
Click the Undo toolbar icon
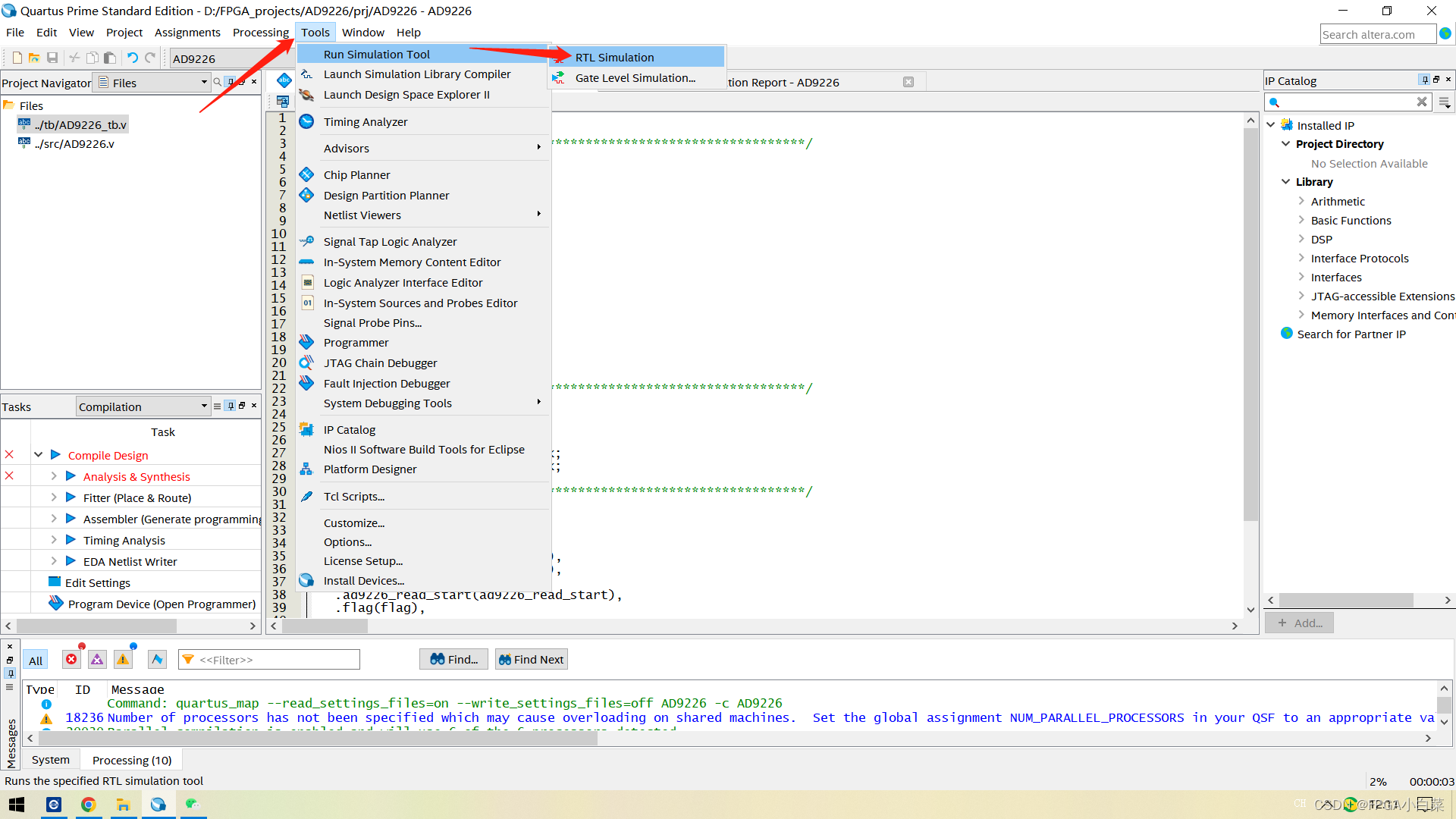point(132,58)
